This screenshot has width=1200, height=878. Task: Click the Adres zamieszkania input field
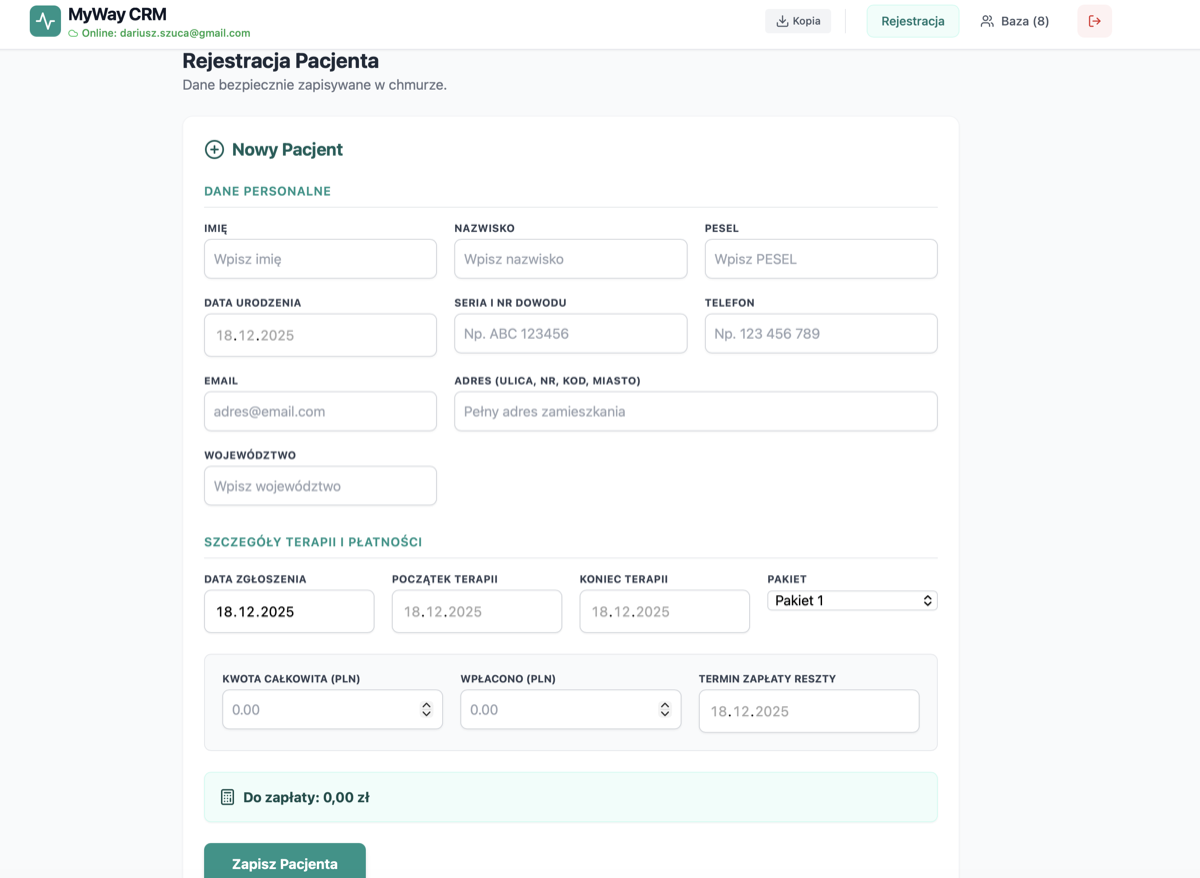(x=695, y=410)
